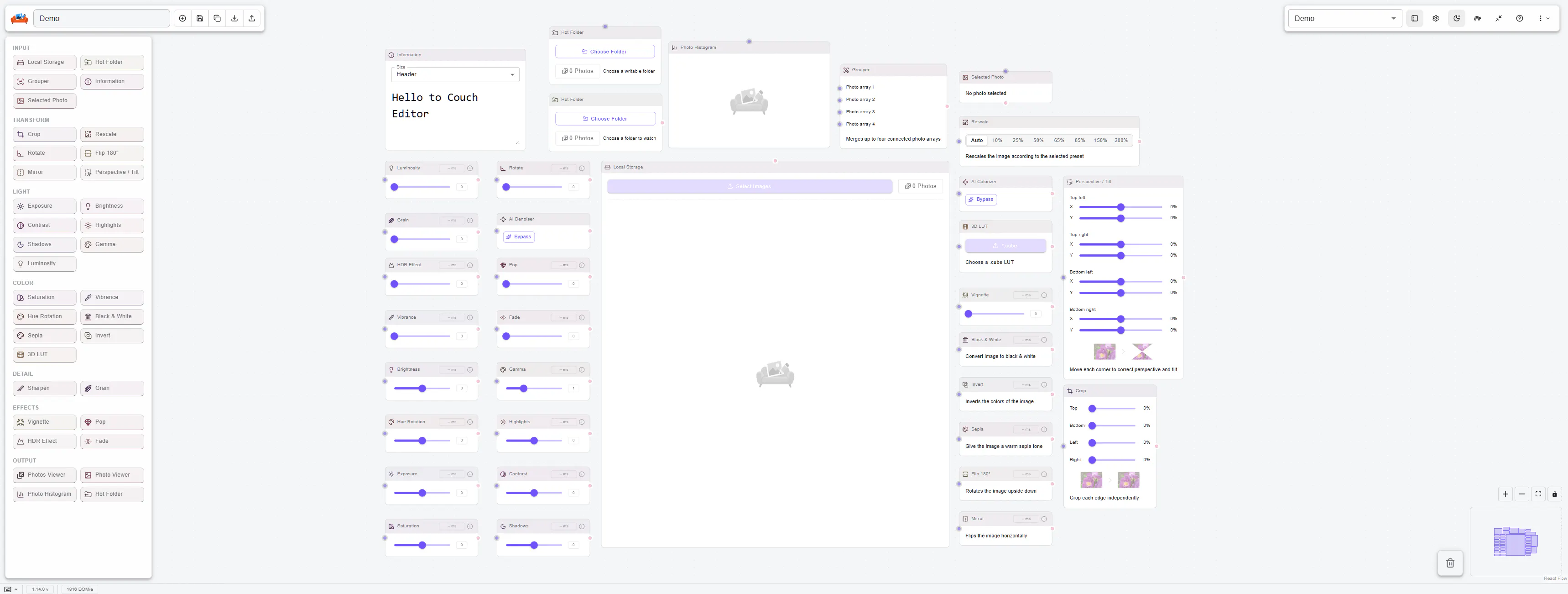Click Choose Folder in the upper Hot Folder node

click(605, 52)
